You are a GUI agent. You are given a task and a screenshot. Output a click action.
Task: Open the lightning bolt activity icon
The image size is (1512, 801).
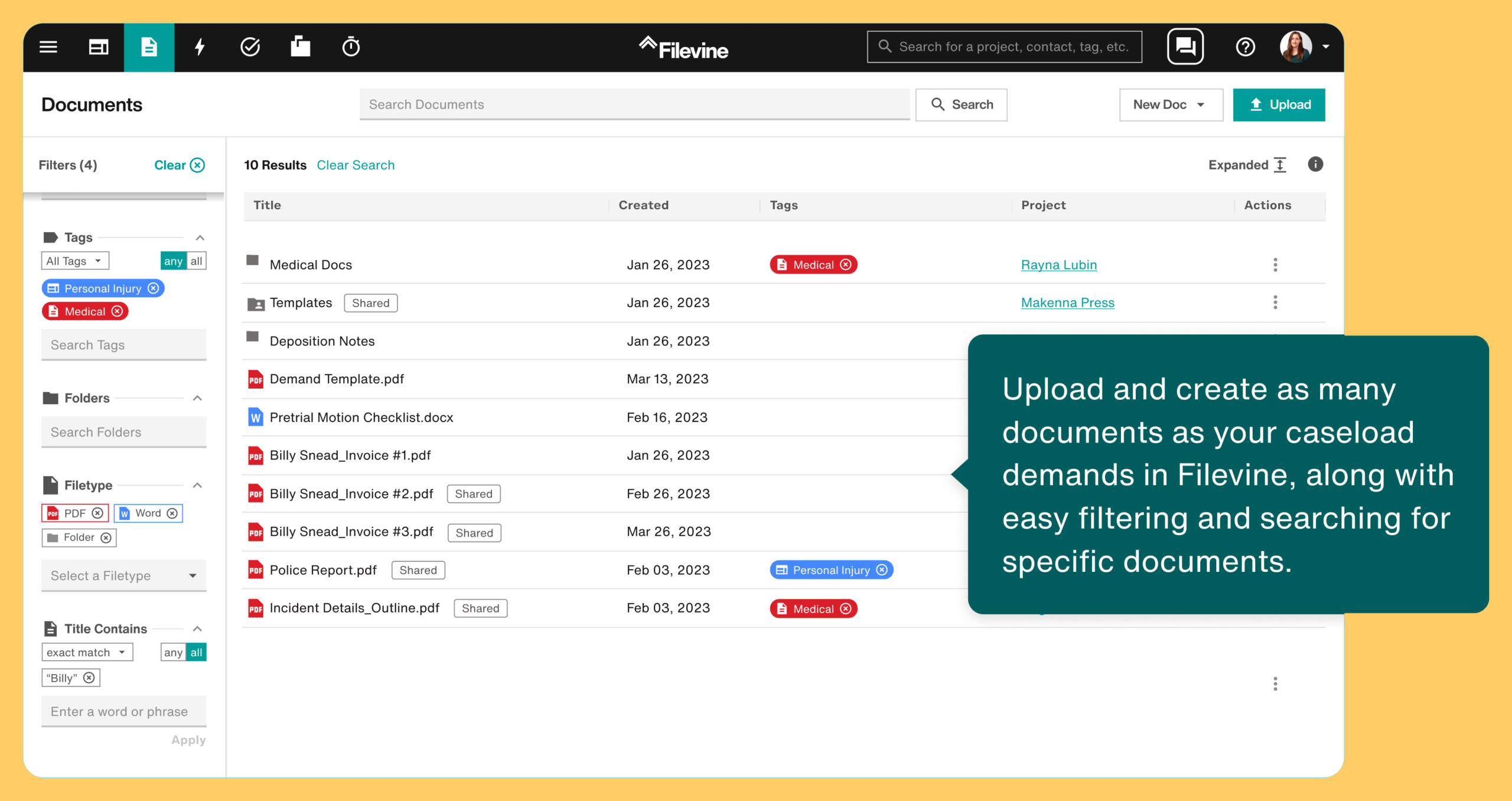pos(200,47)
